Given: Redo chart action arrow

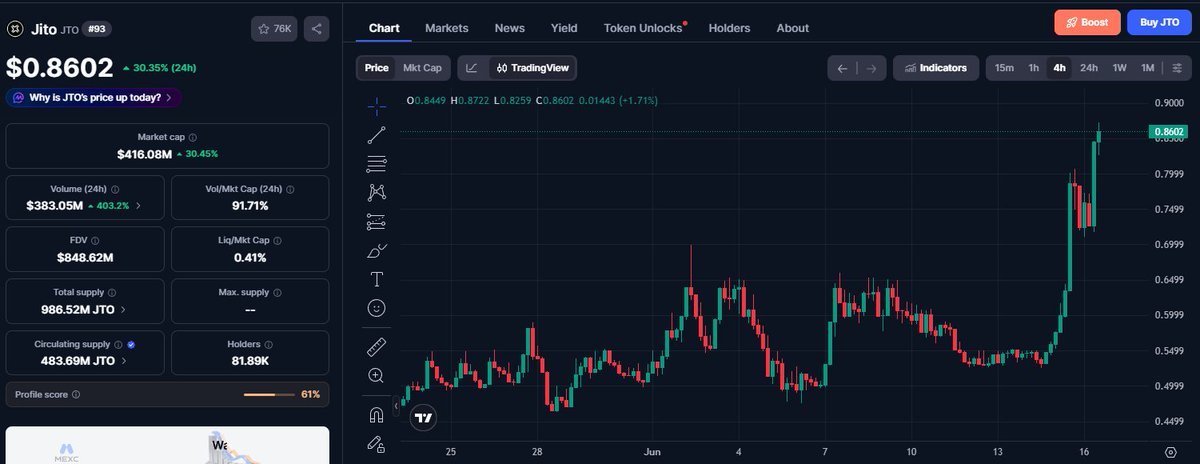Looking at the screenshot, I should coord(871,68).
